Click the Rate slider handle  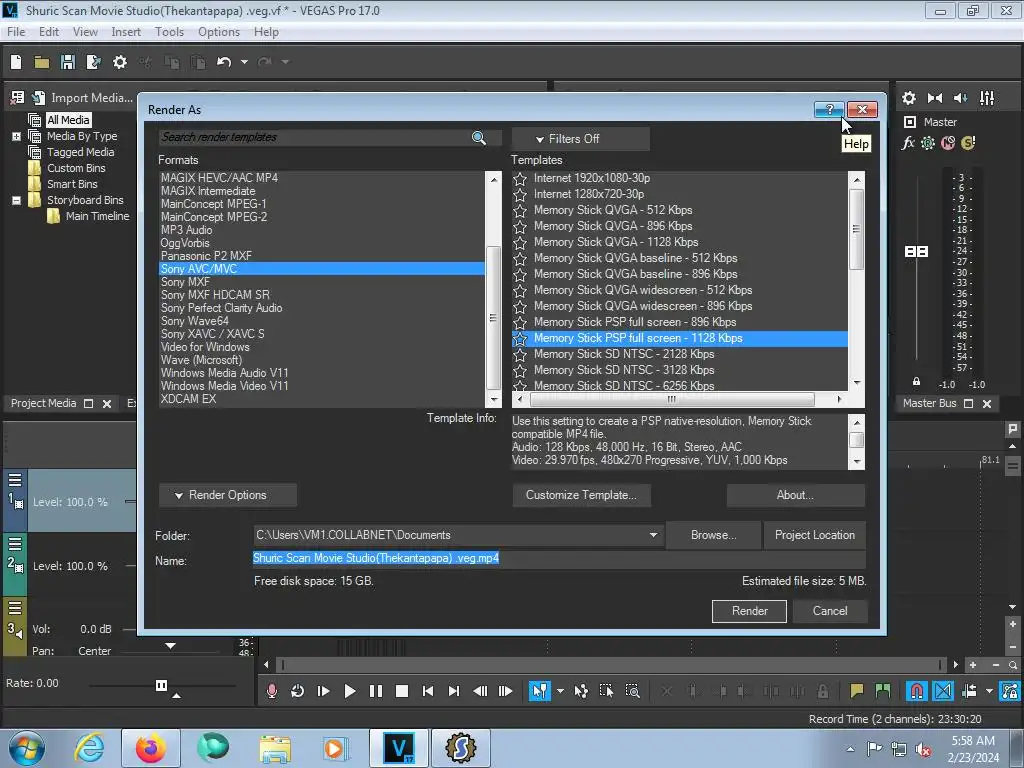(x=161, y=685)
